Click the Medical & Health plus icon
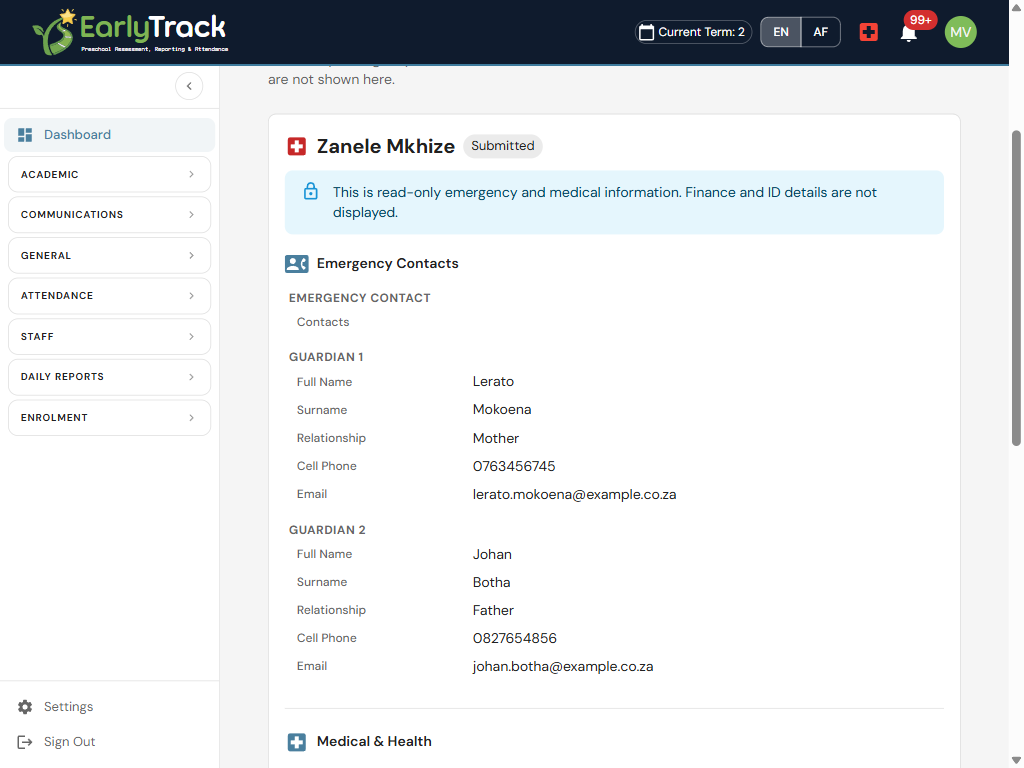This screenshot has width=1024, height=768. pos(296,742)
